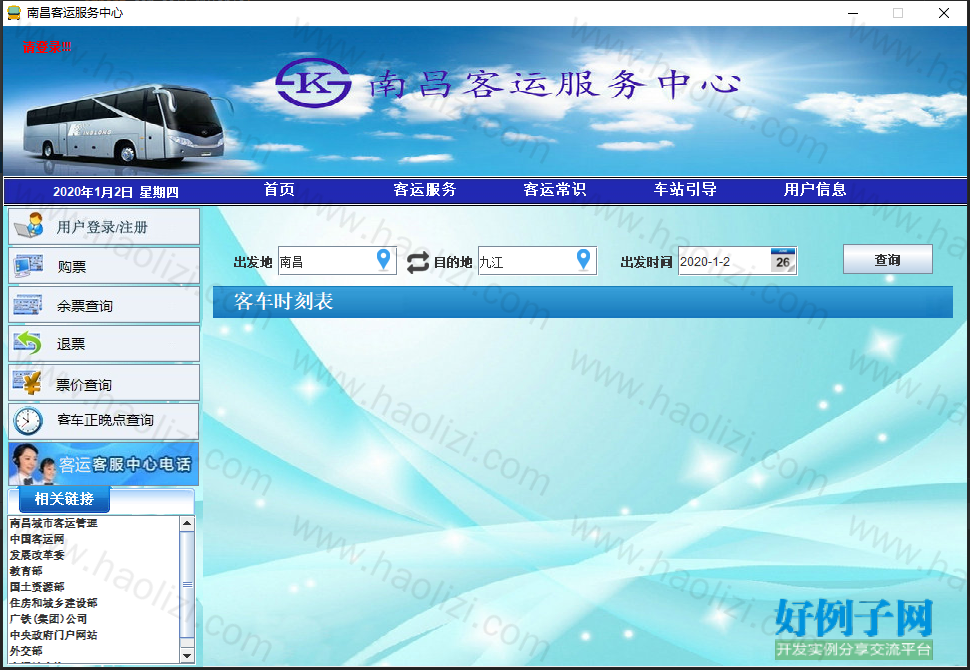Click the 购票 ticket purchase icon
Screen dimensions: 970x670
pyautogui.click(x=28, y=265)
